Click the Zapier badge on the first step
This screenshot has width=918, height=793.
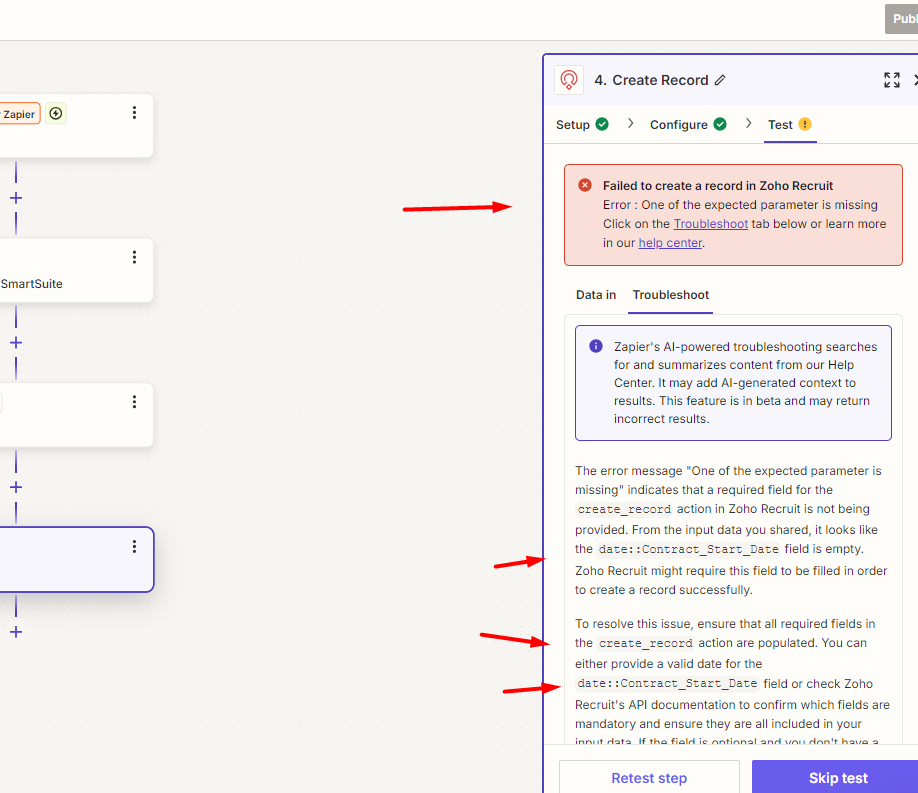(x=19, y=114)
